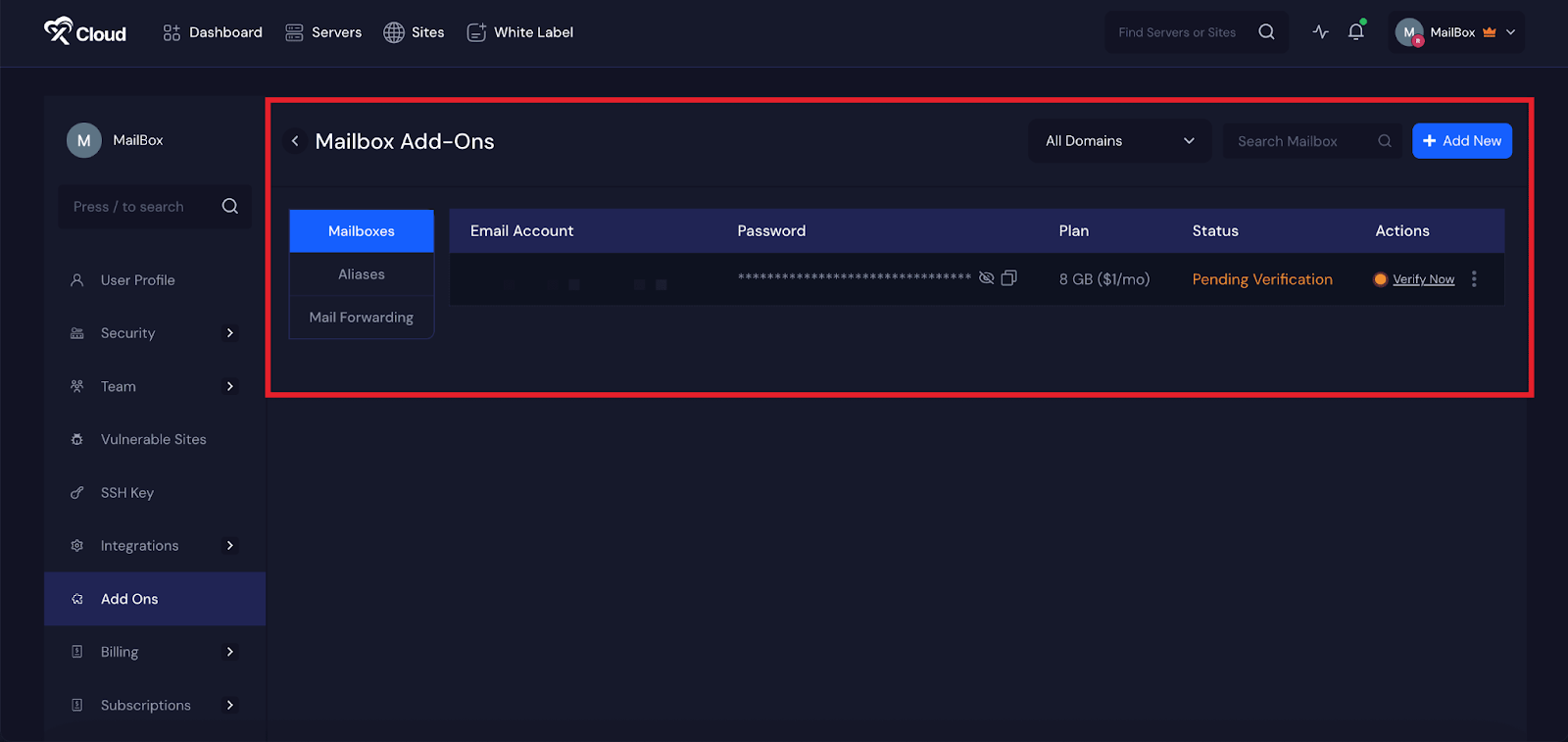
Task: Click the xCloud logo
Action: (x=85, y=32)
